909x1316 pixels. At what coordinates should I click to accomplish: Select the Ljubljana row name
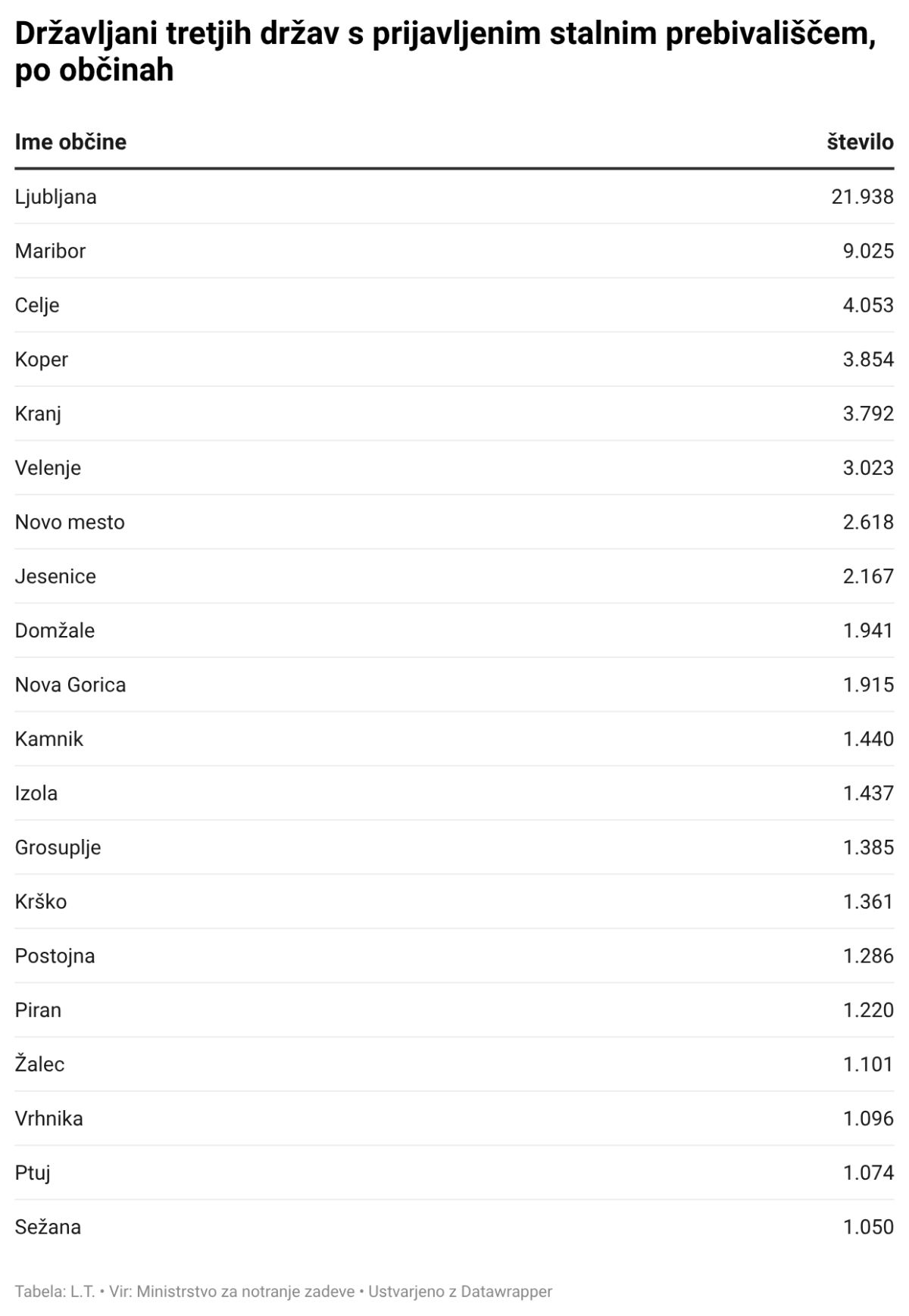coord(56,197)
